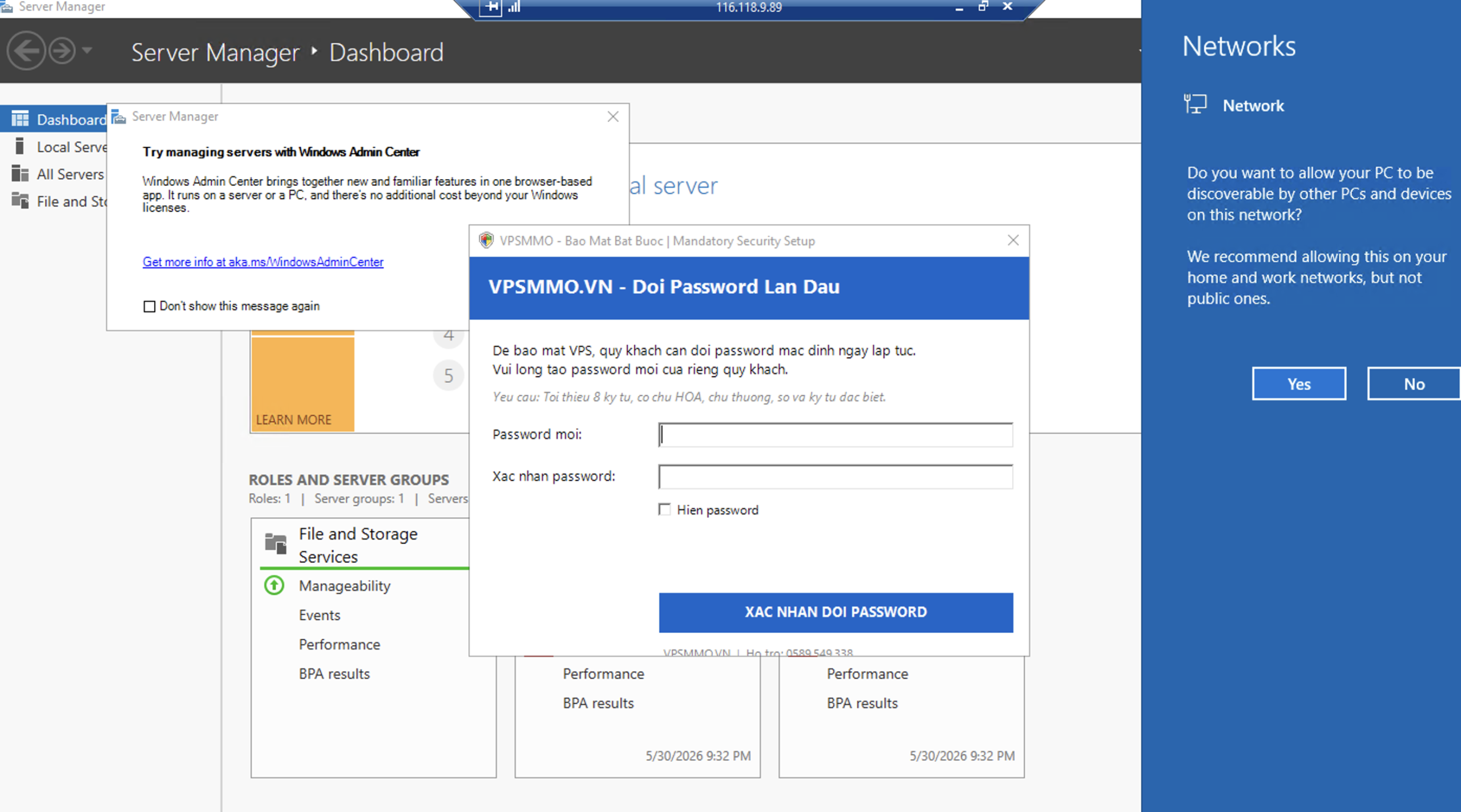Click the Dashboard grid icon

tap(20, 119)
